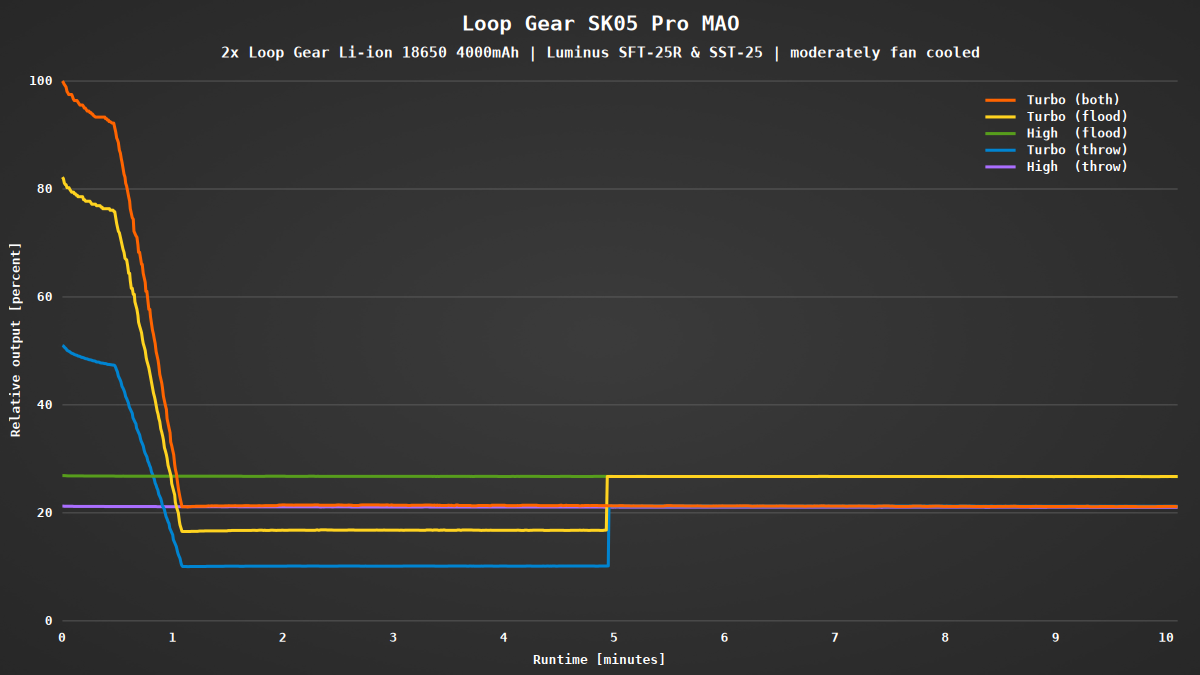Select the Turbo (throw) legend label

point(1077,150)
